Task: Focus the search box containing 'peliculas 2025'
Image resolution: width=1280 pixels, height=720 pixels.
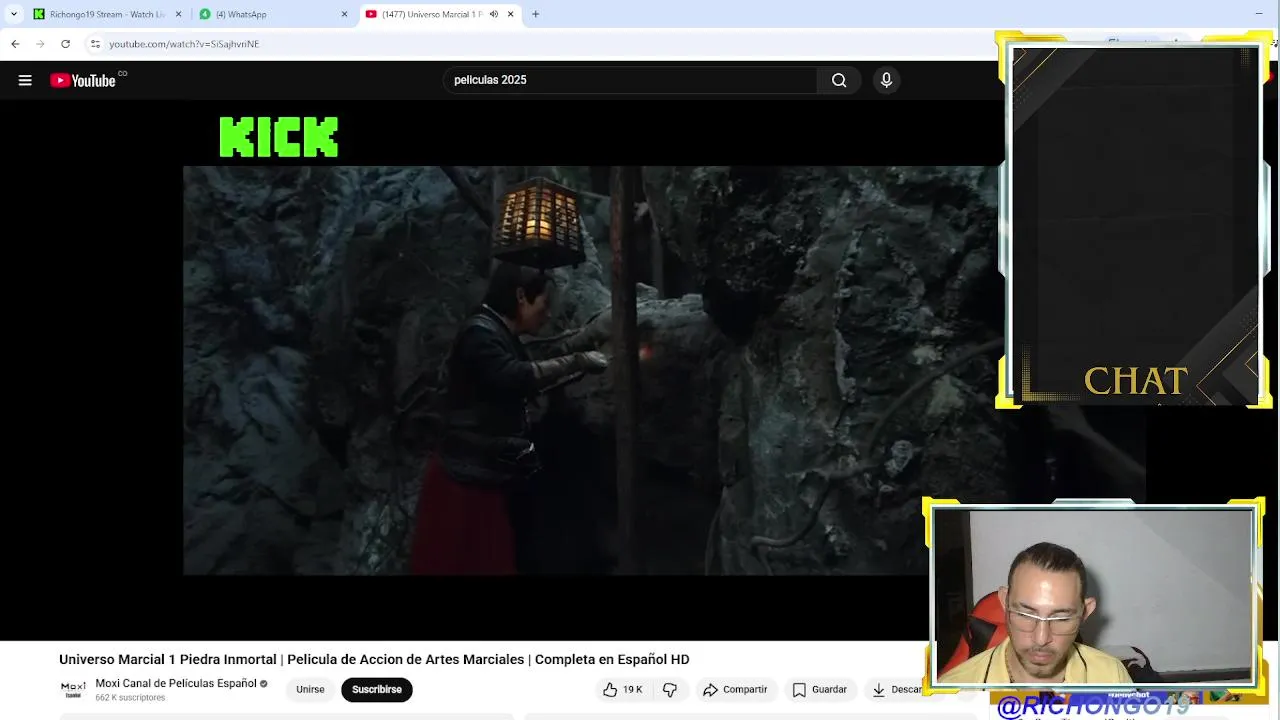Action: click(630, 80)
